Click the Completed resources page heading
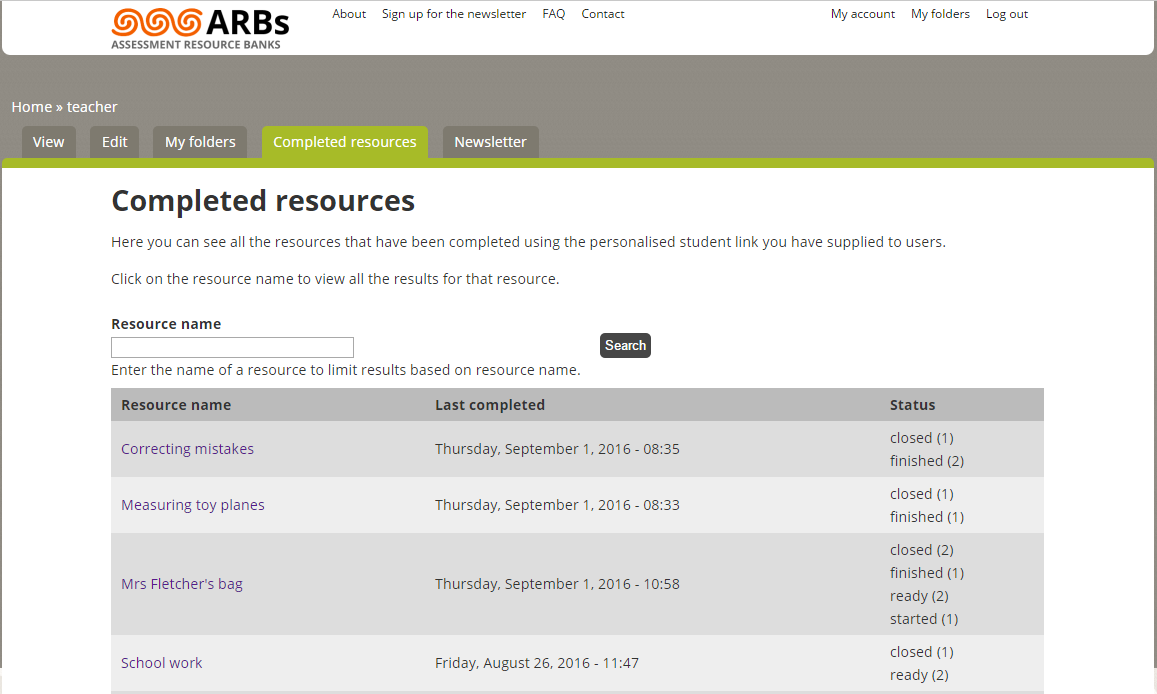1157x694 pixels. coord(263,201)
